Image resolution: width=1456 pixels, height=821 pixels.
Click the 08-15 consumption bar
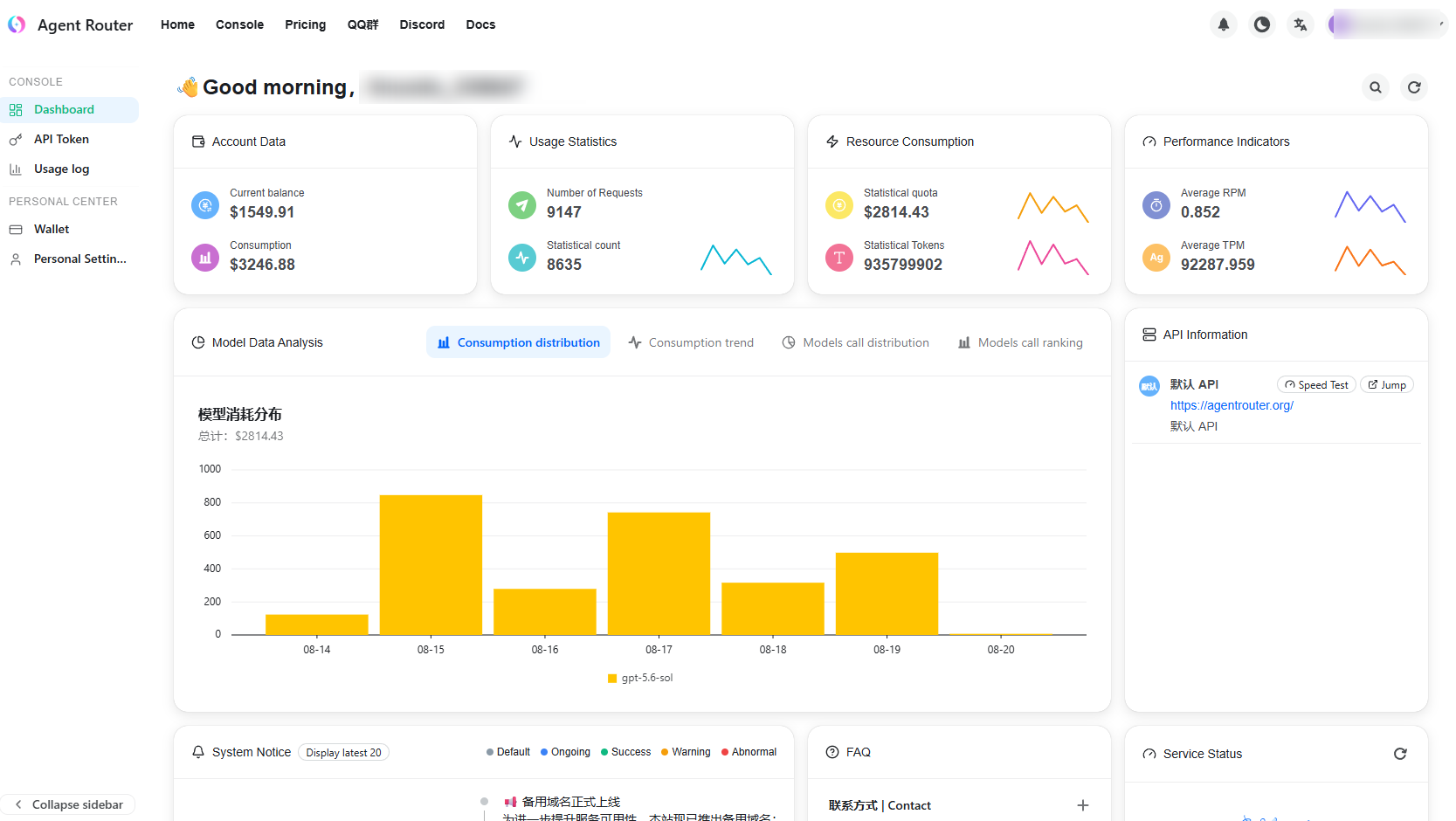coord(431,565)
